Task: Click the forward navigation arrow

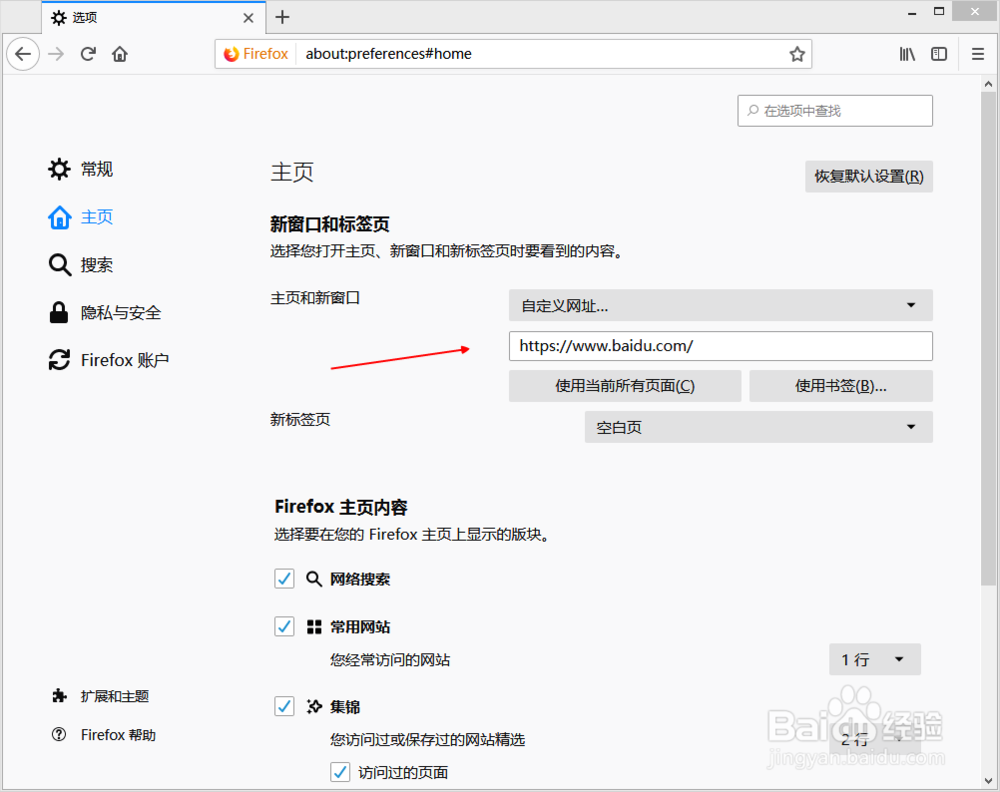Action: coord(56,54)
